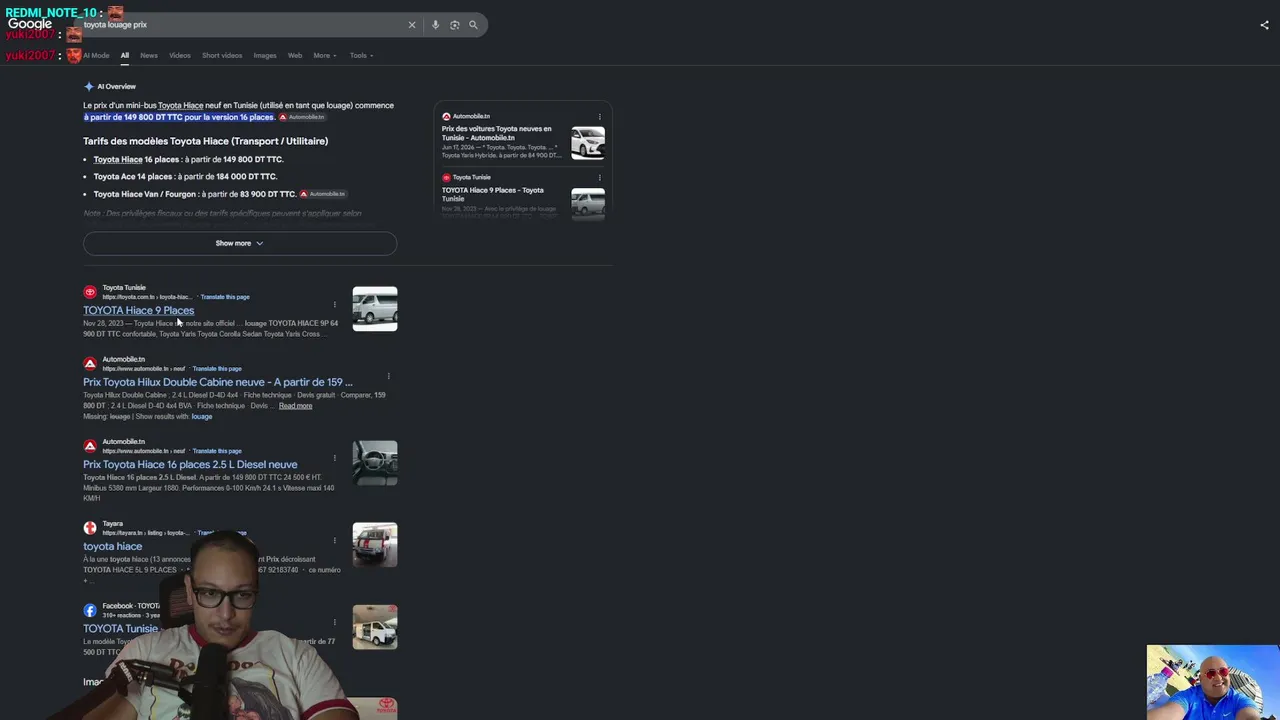
Task: Click the heading "Tarifs des modèles Toyota Hiace"
Action: point(206,141)
